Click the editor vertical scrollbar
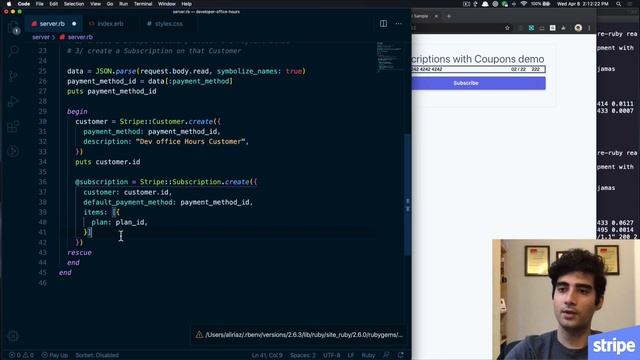Viewport: 640px width, 360px height. 407,195
